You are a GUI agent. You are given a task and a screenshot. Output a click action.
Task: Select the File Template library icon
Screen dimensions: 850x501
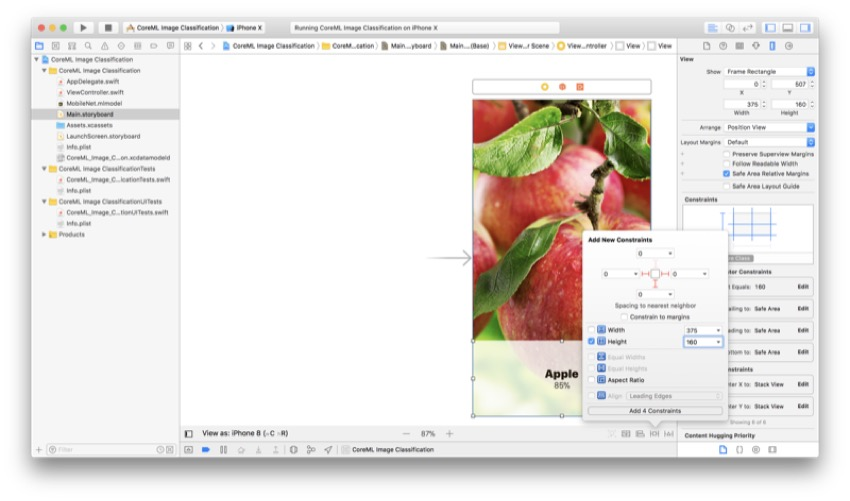click(x=723, y=449)
